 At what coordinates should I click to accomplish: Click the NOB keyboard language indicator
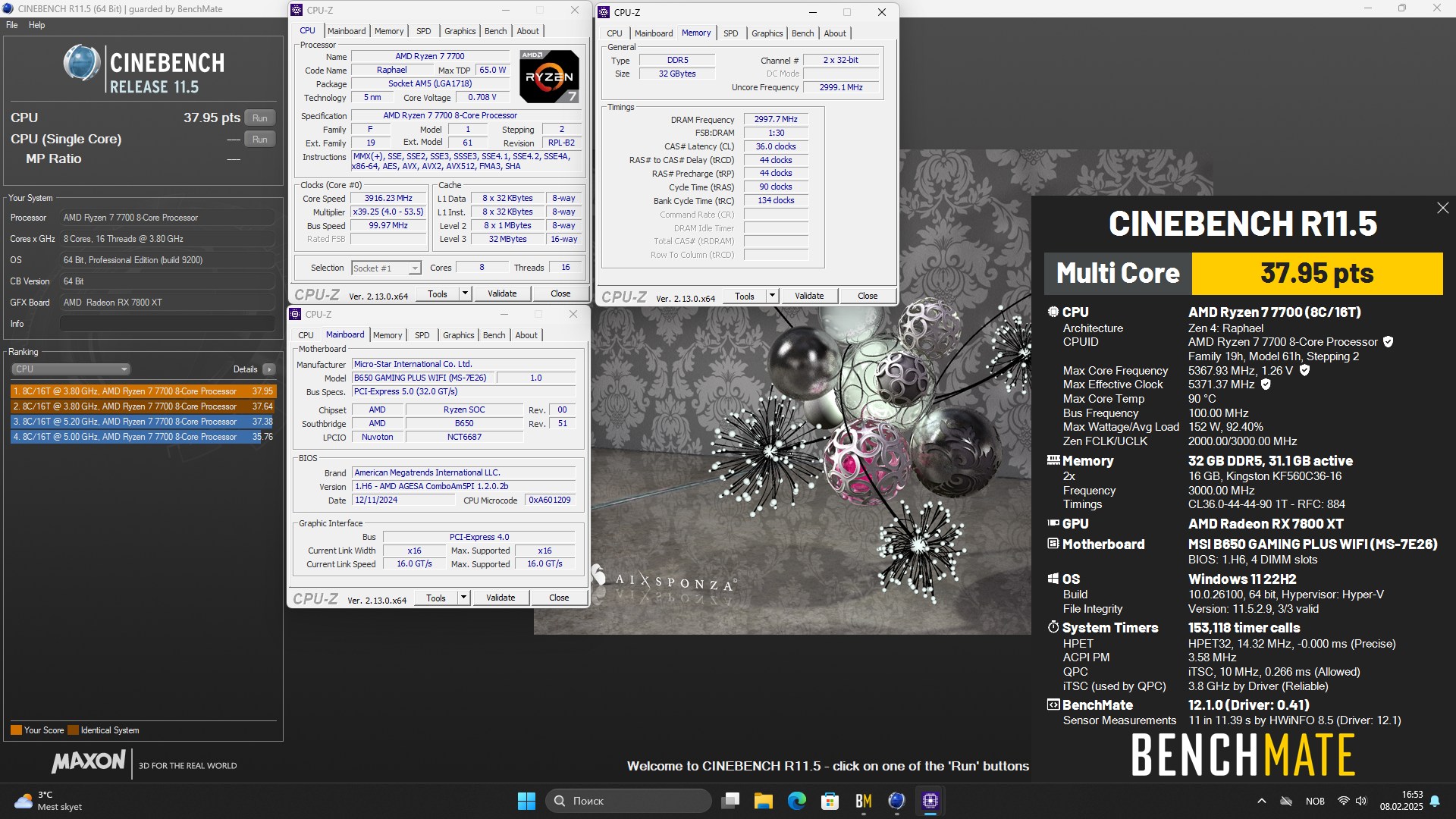(x=1315, y=801)
